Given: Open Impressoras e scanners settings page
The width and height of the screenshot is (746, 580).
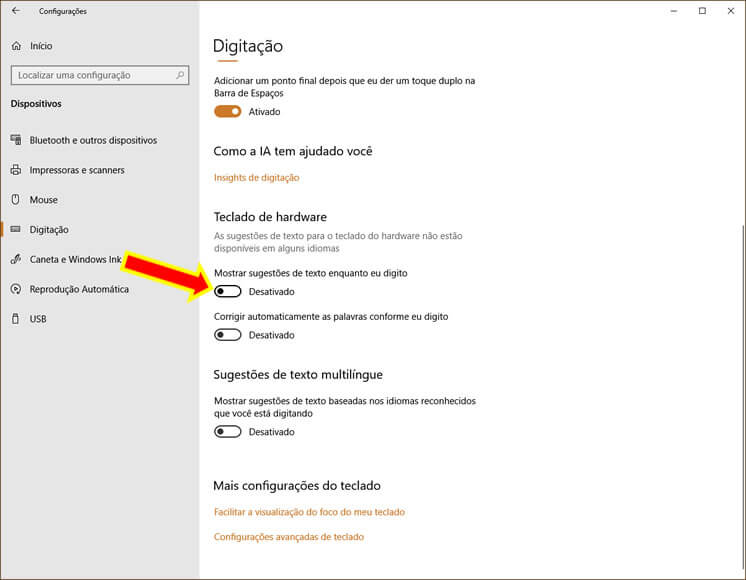Looking at the screenshot, I should pos(77,170).
